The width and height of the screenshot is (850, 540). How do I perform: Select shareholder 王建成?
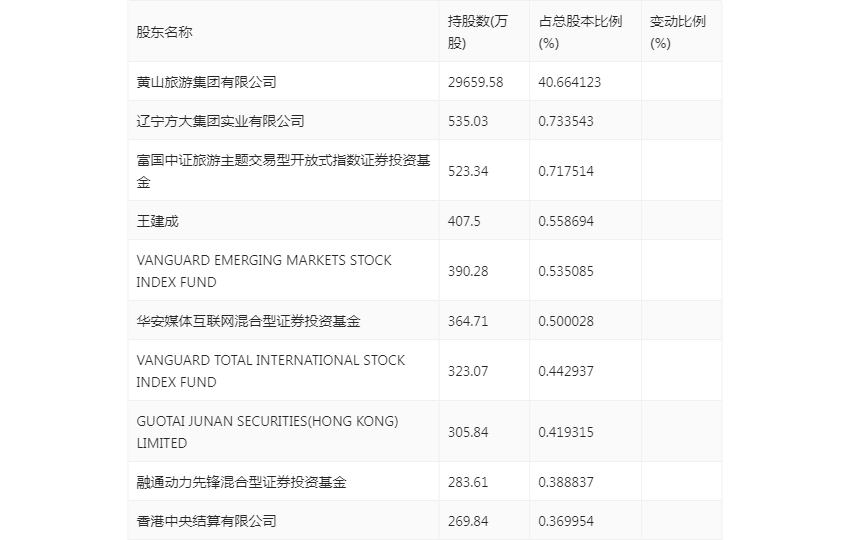pos(157,221)
